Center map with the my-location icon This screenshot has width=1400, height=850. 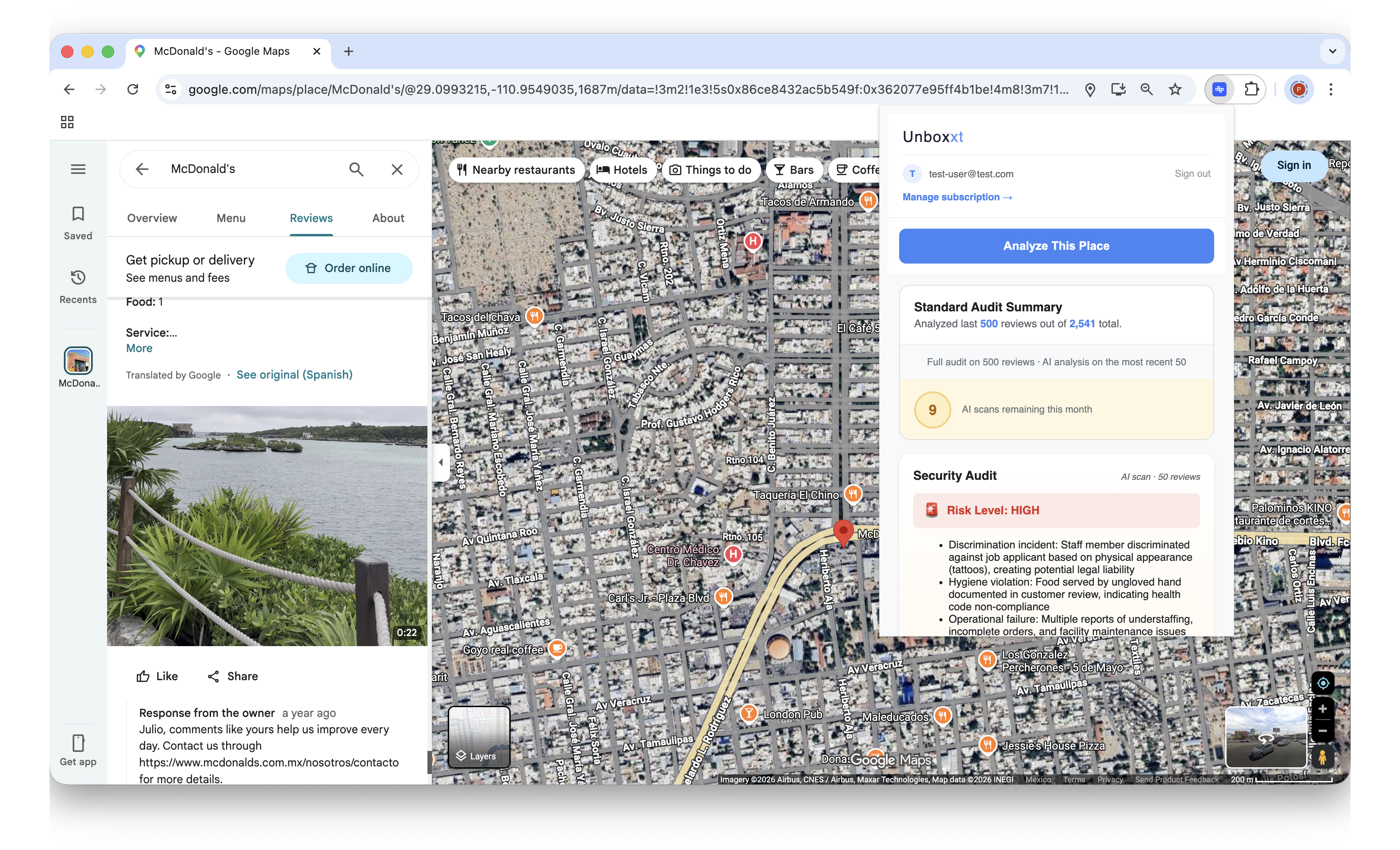(x=1322, y=683)
